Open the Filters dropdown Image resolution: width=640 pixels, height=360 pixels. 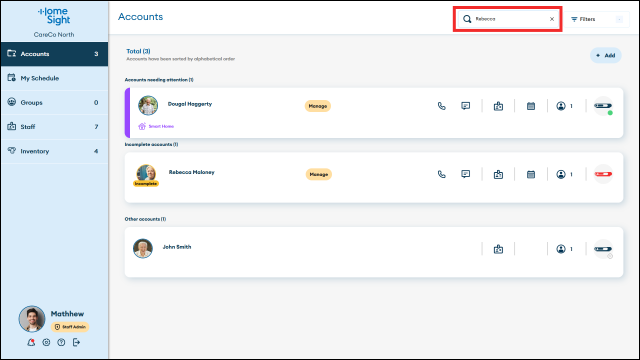tap(596, 19)
